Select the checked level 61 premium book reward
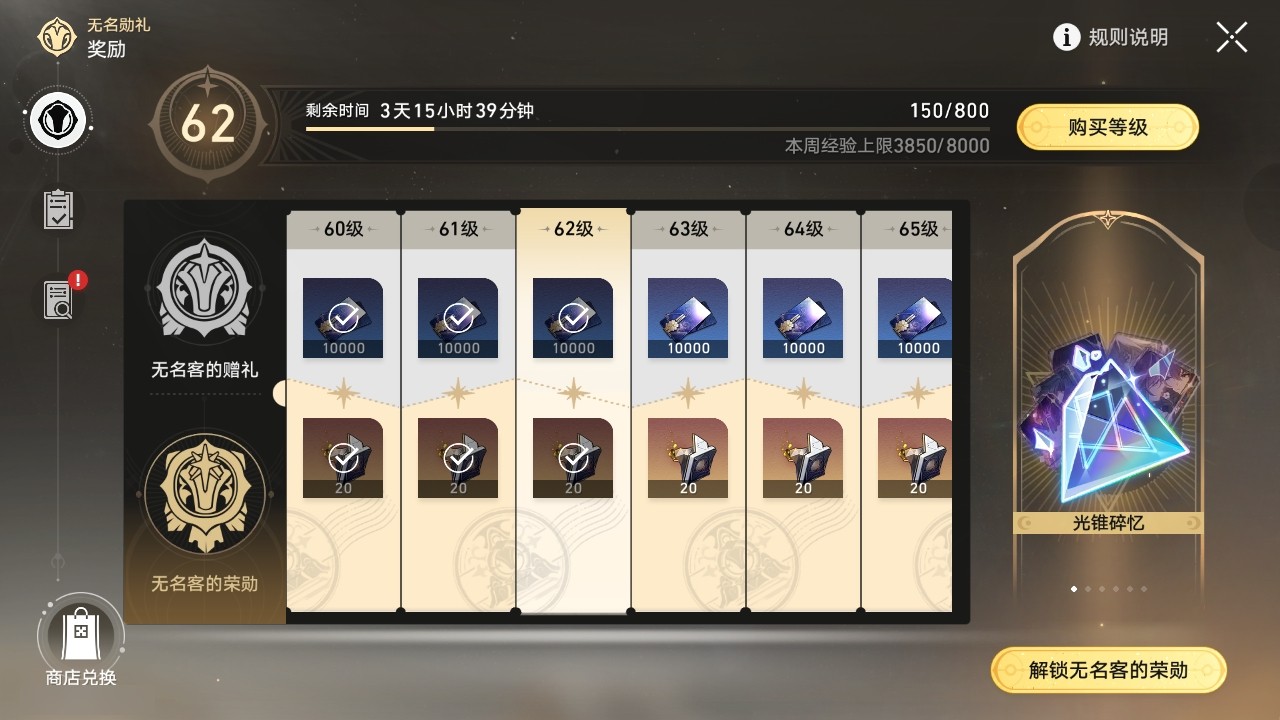 pos(458,458)
